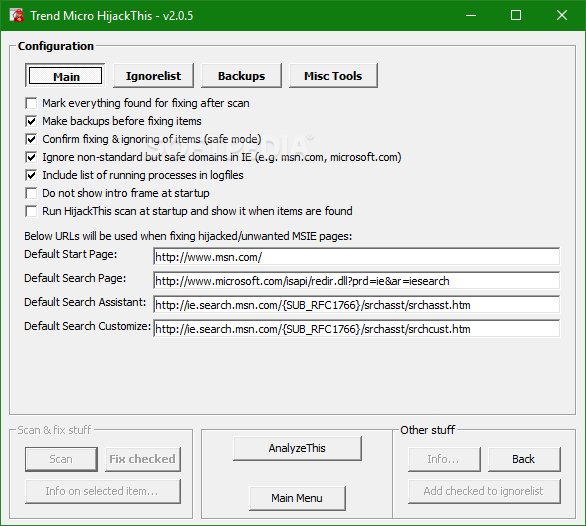Maximize the HijackThis window
Screen dimensions: 586x526
516,15
